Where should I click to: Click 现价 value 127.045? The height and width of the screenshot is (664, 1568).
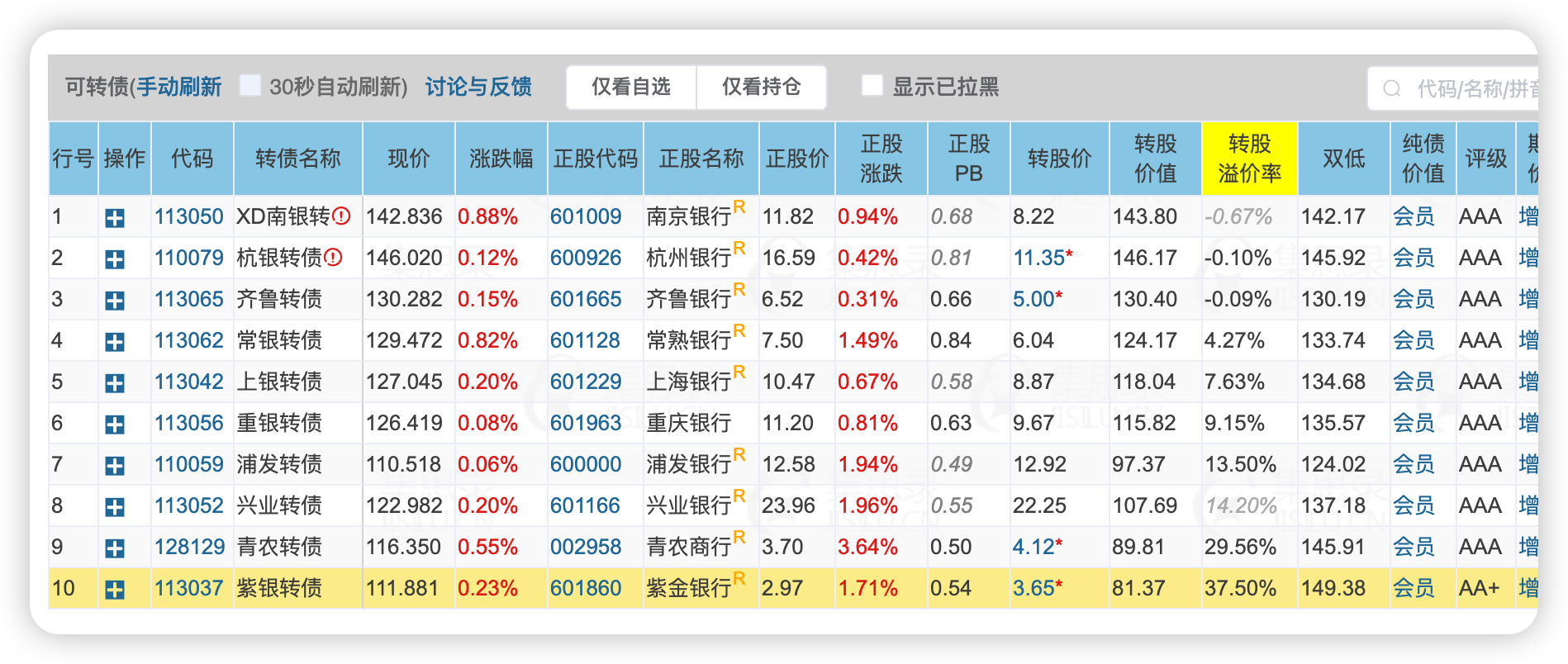click(x=404, y=382)
